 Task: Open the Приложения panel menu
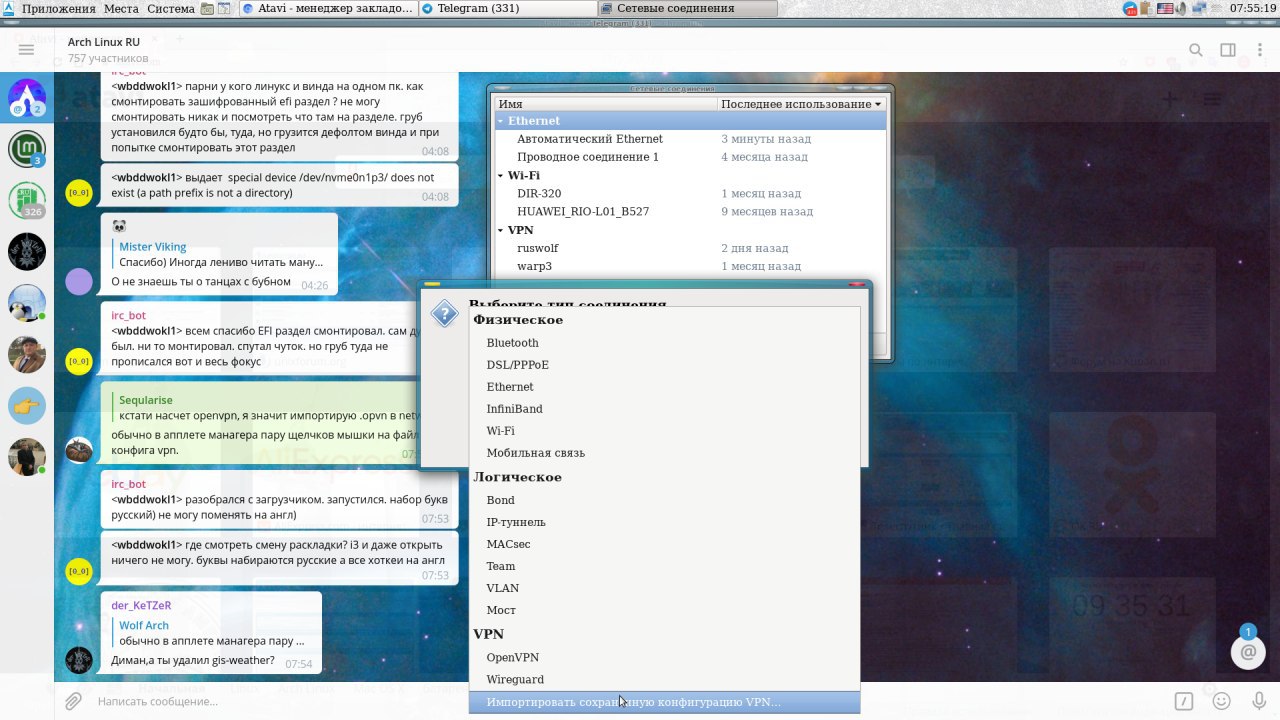coord(59,8)
